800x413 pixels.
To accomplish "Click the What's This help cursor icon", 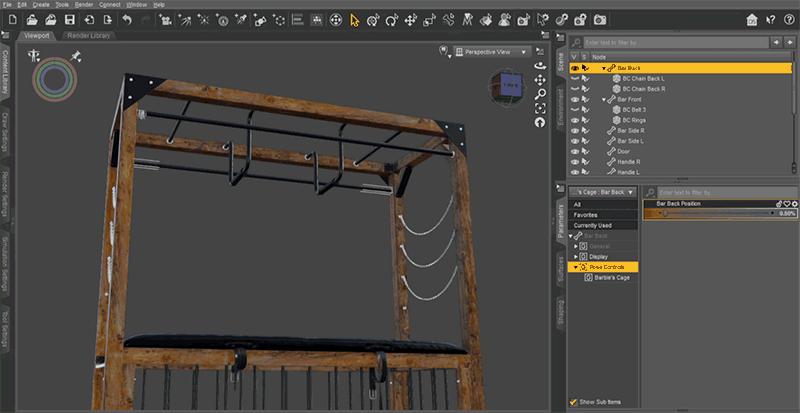I will [x=770, y=20].
